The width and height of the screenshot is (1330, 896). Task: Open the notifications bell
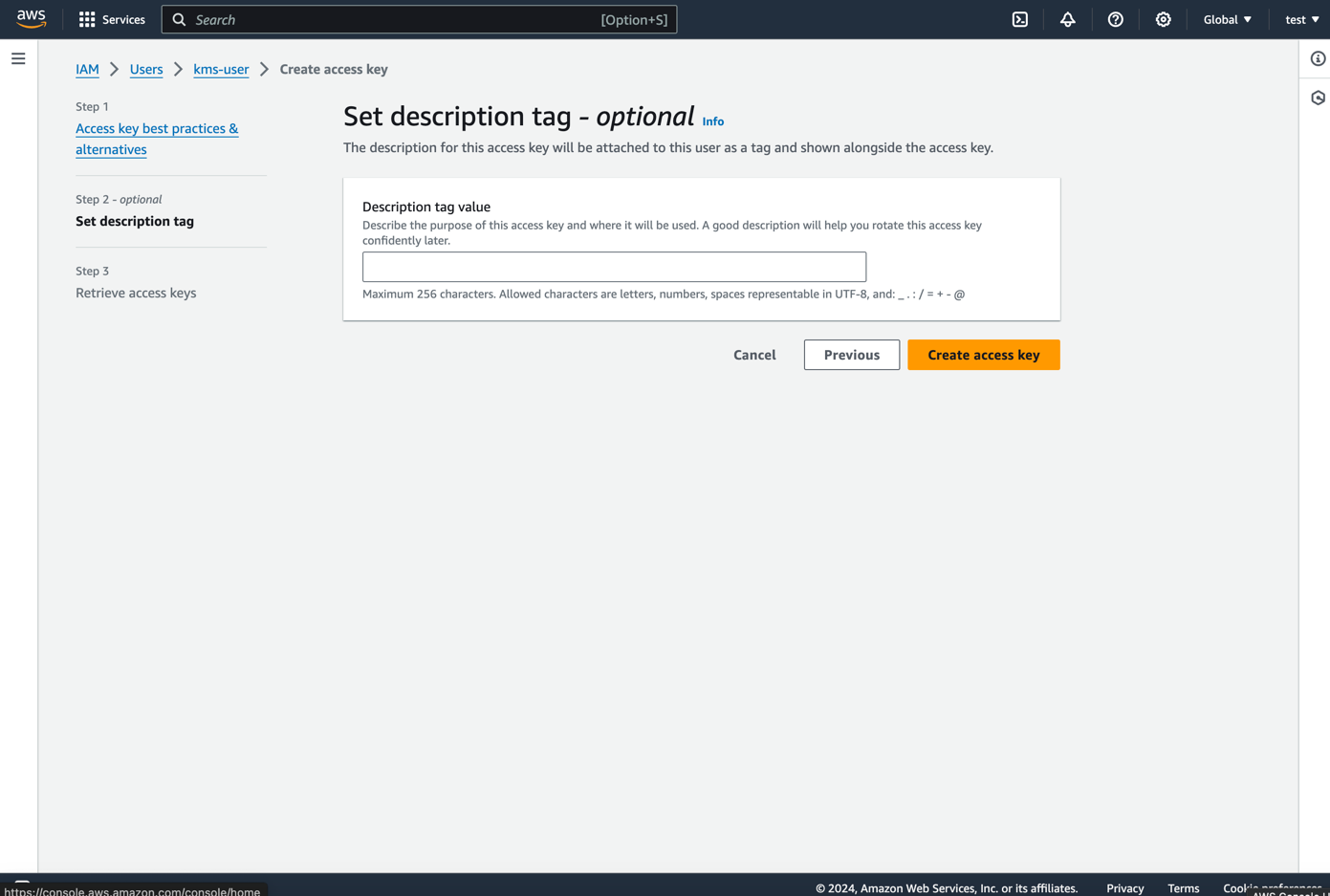coord(1068,19)
